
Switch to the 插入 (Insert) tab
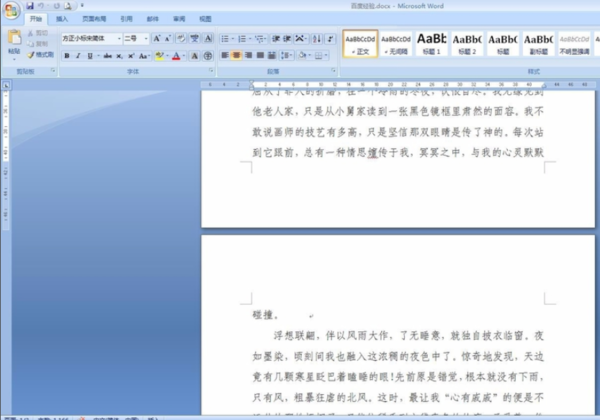(62, 19)
